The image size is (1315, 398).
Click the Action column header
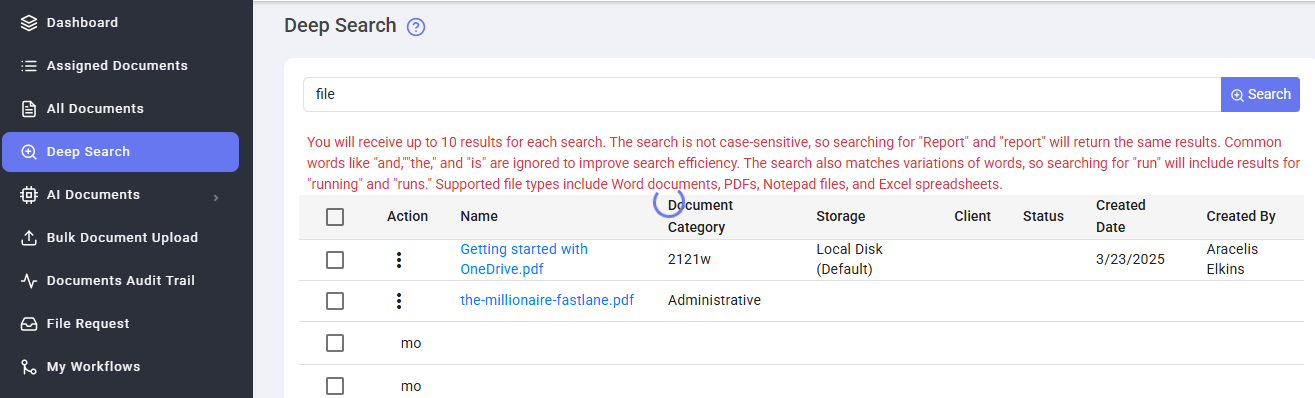[x=407, y=216]
